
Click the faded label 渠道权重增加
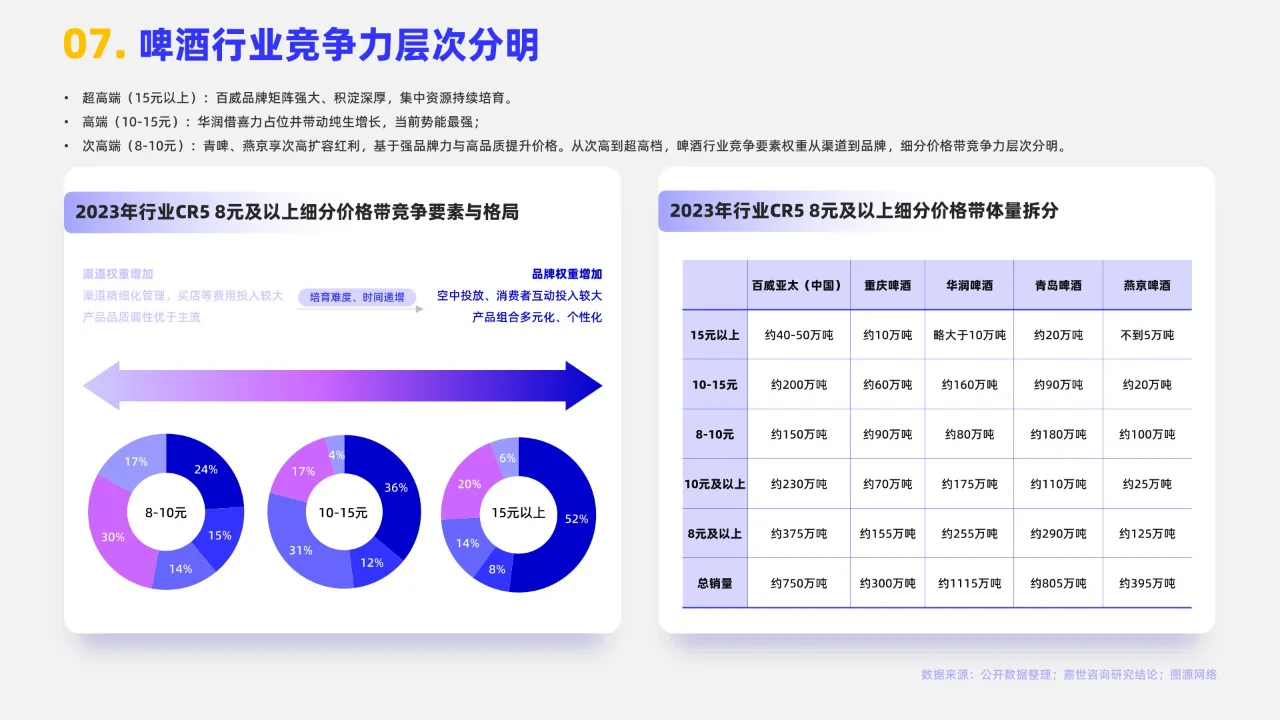(118, 274)
